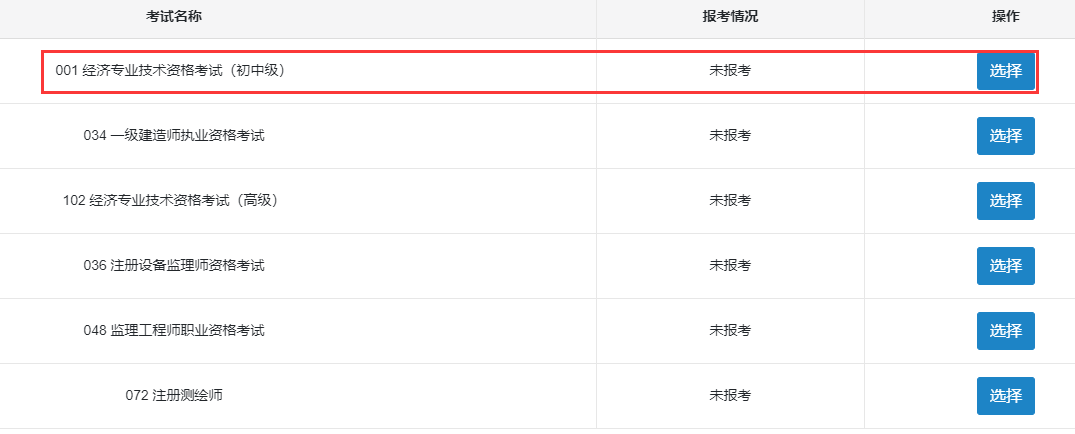
Task: Click 选择 button for 001 经济专业技术资格考试（初中级）
Action: tap(1005, 71)
